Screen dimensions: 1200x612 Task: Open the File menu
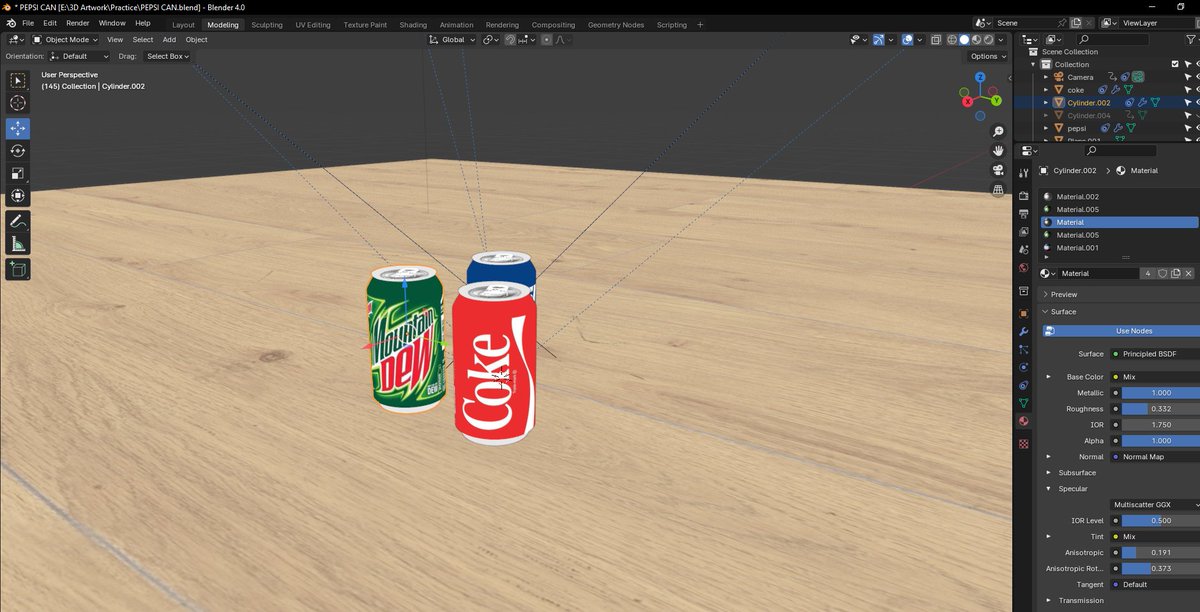coord(28,23)
